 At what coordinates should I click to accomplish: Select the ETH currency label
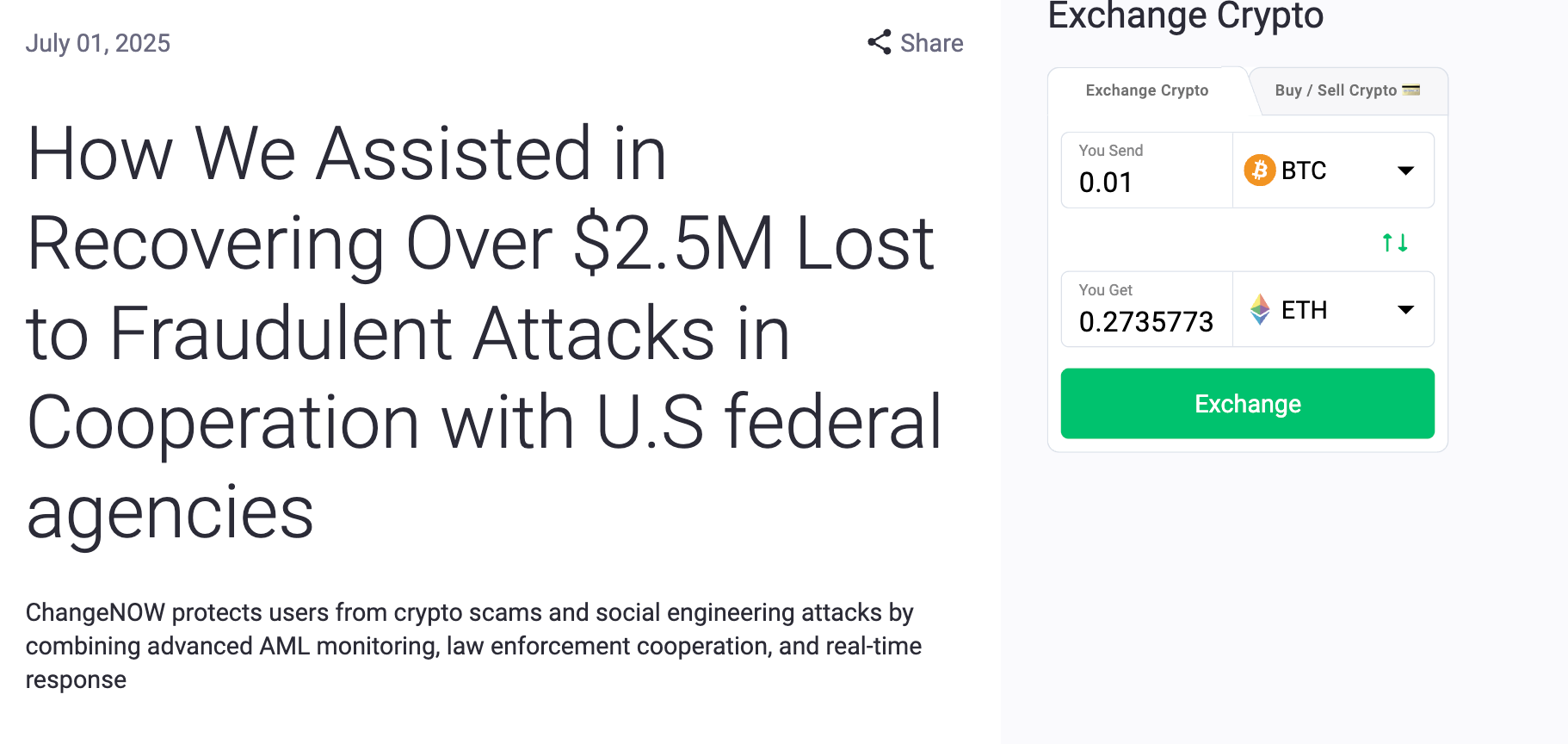click(1304, 310)
